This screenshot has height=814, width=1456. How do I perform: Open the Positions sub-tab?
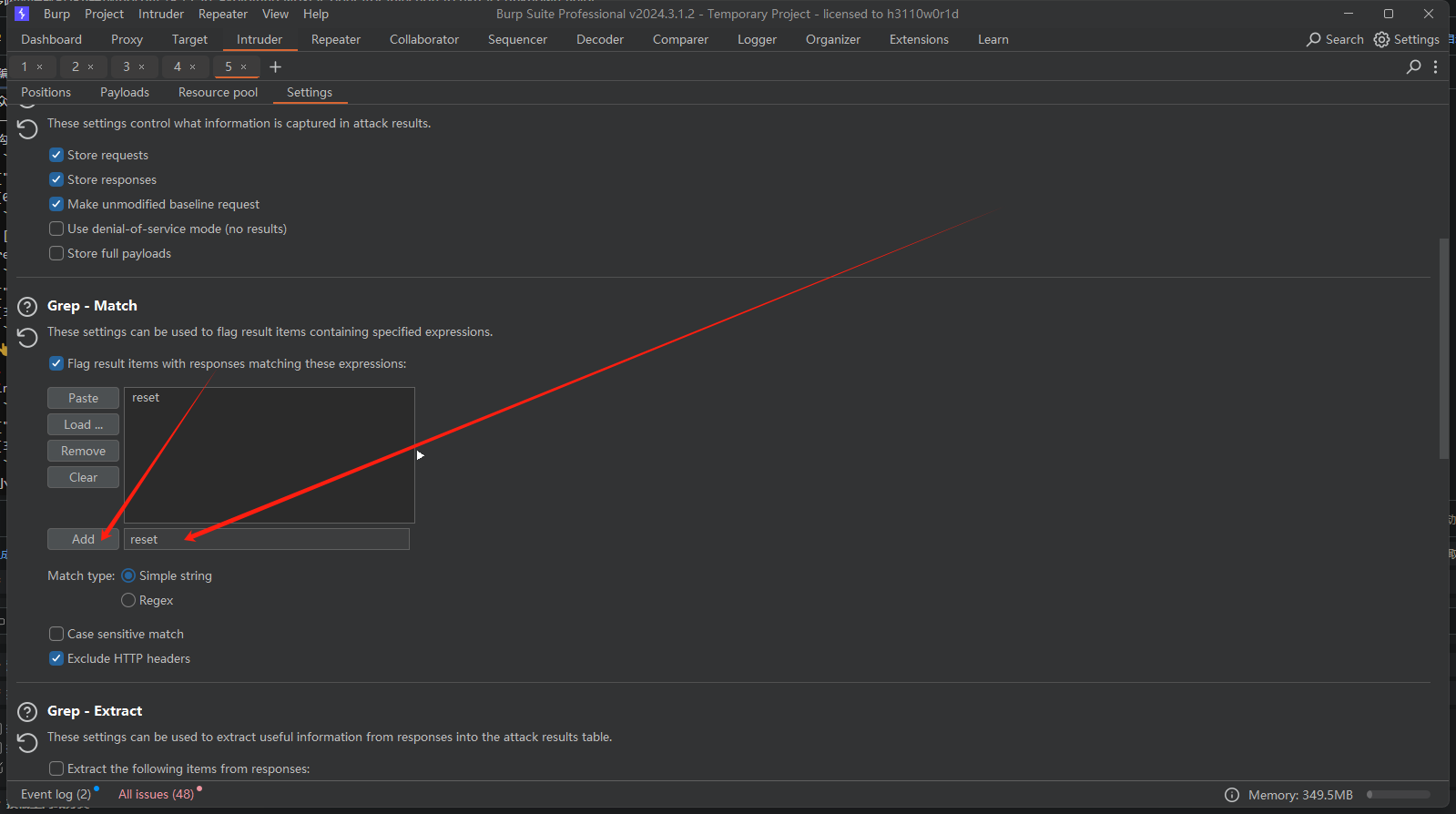click(x=46, y=92)
